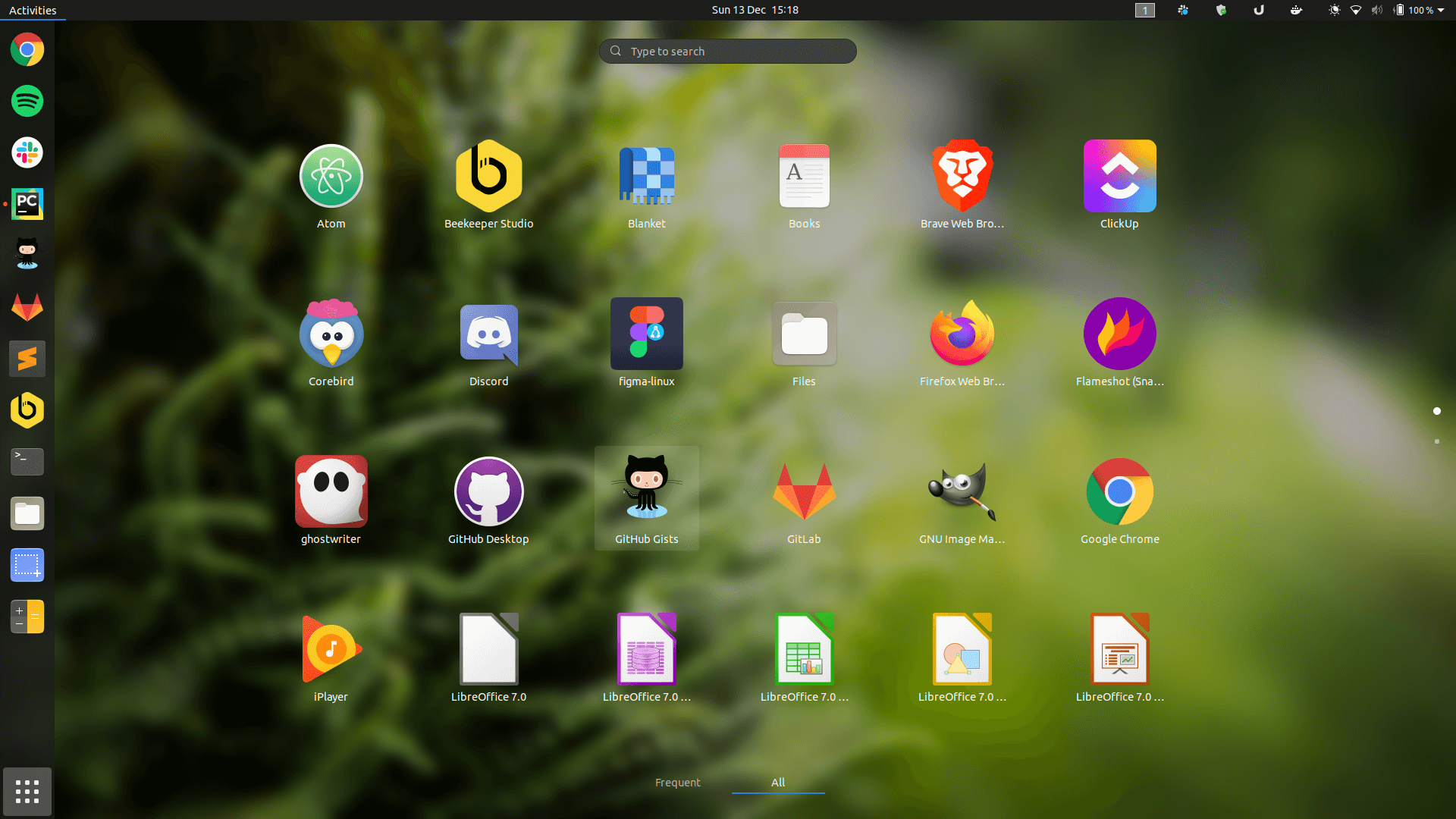
Task: Open GitHub Gists app
Action: point(646,492)
